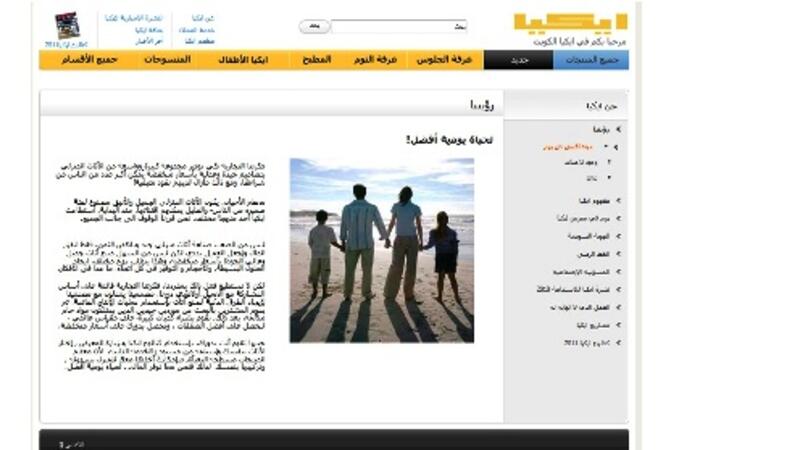Expand the arrow beside مشاريع ايكيا
The width and height of the screenshot is (800, 450).
(618, 325)
